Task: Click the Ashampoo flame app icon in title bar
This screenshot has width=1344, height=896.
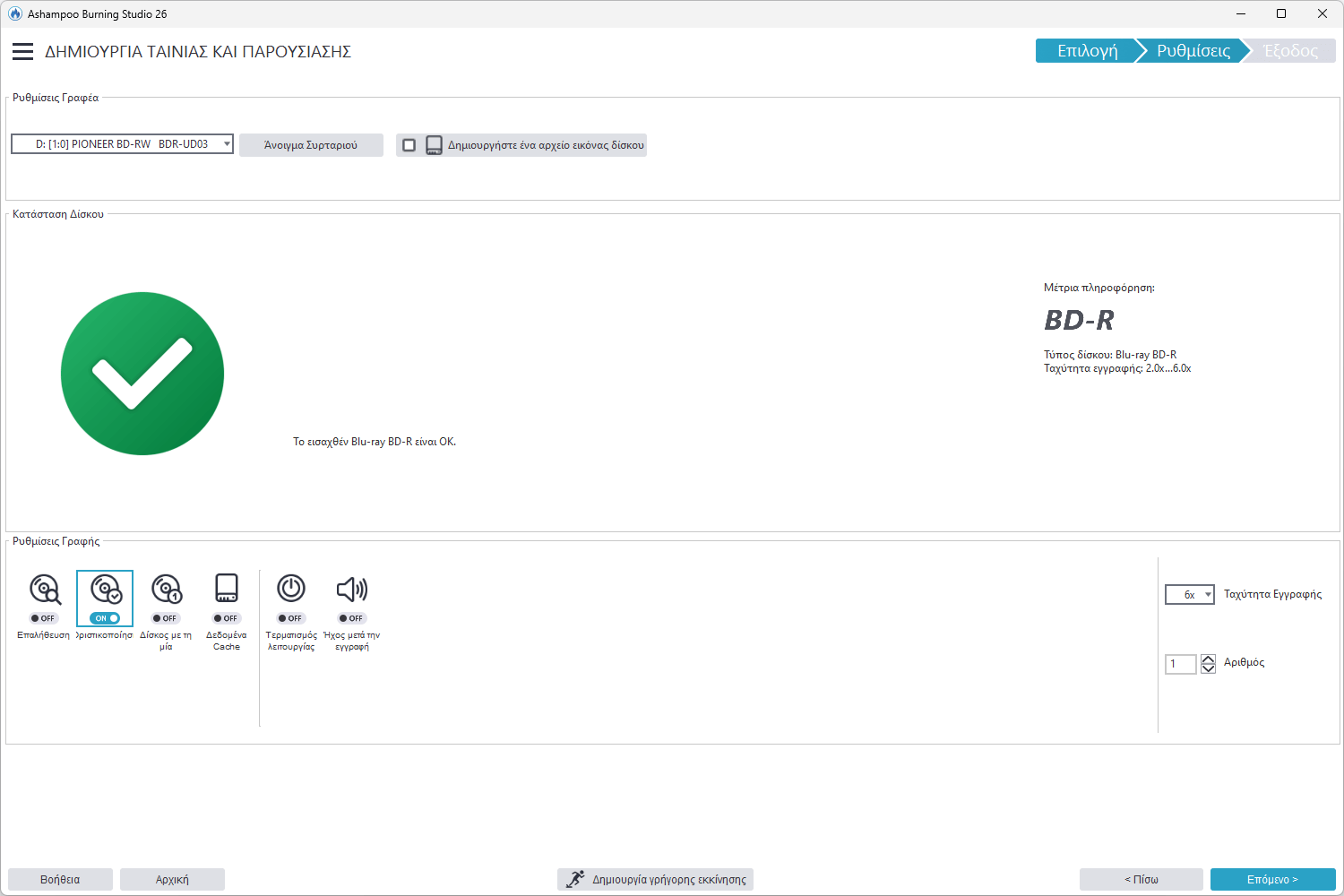Action: point(15,13)
